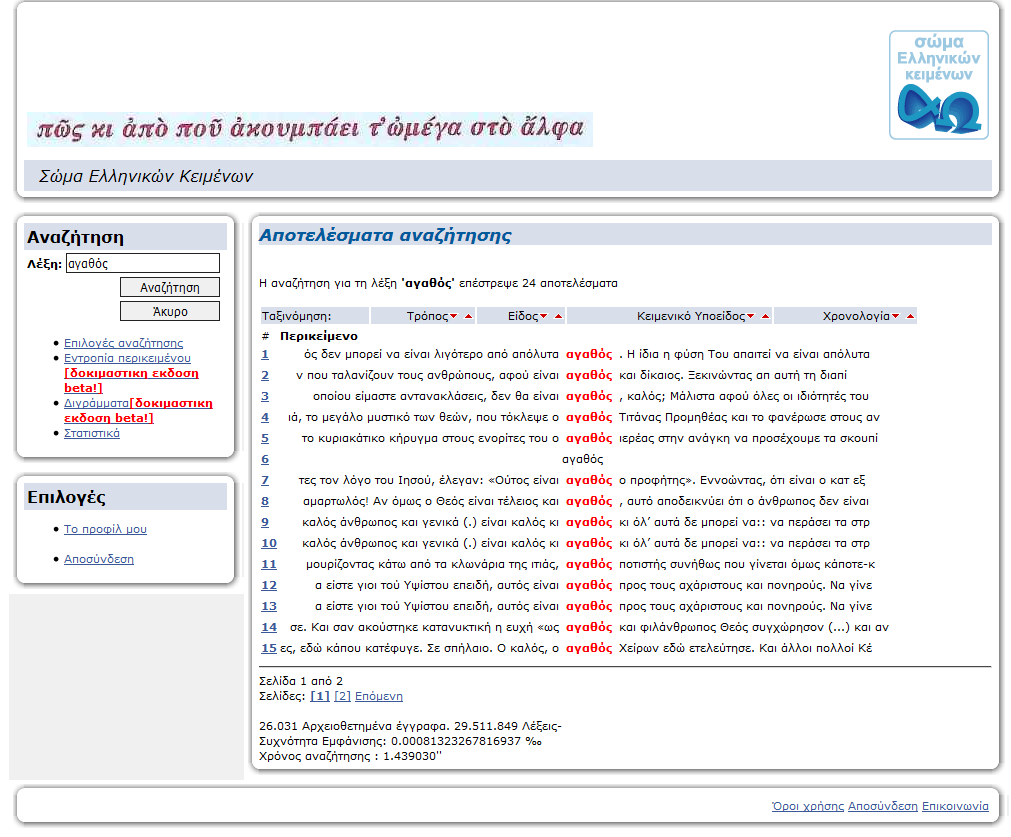1011x837 pixels.
Task: Cancel the search with the Άκυρο button
Action: [170, 311]
